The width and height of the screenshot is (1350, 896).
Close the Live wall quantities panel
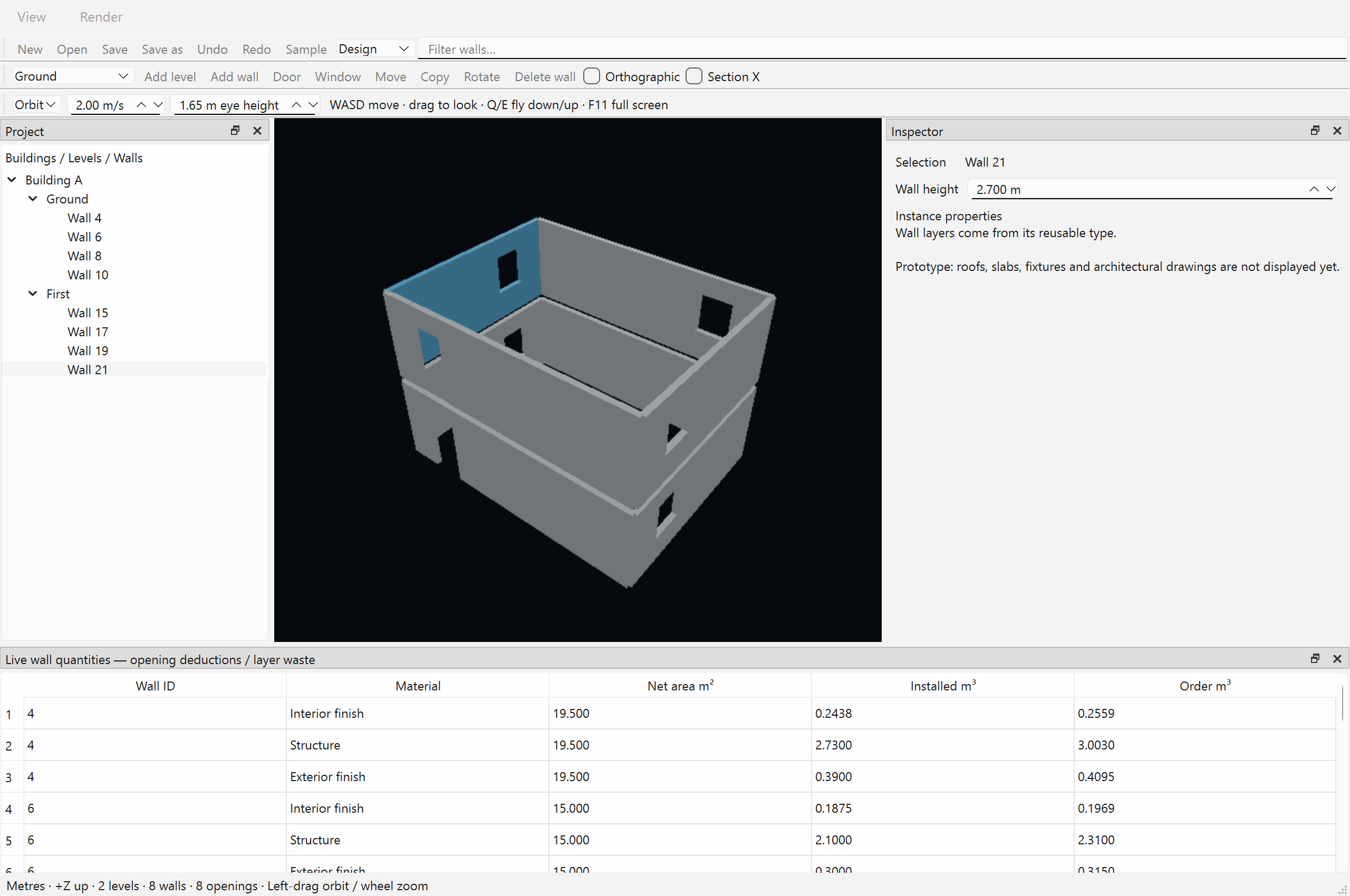(x=1337, y=659)
